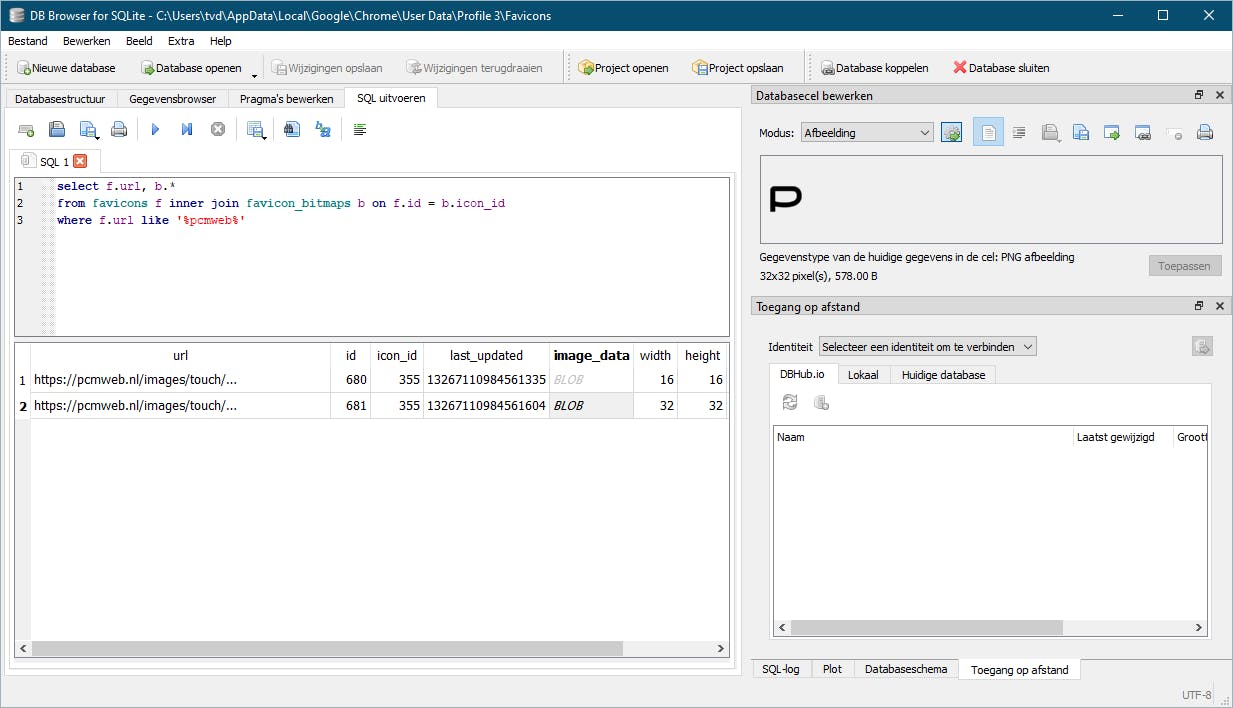
Task: Click the binoculars find icon in SQL toolbar
Action: click(x=292, y=130)
